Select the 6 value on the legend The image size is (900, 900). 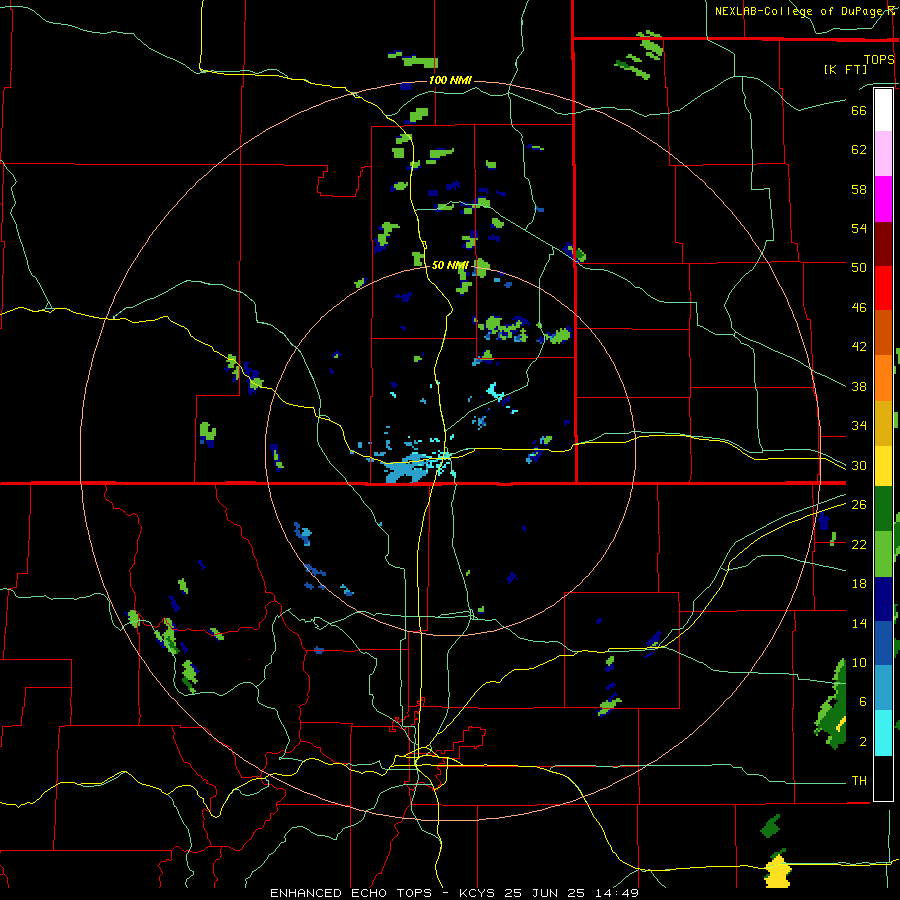(x=862, y=702)
